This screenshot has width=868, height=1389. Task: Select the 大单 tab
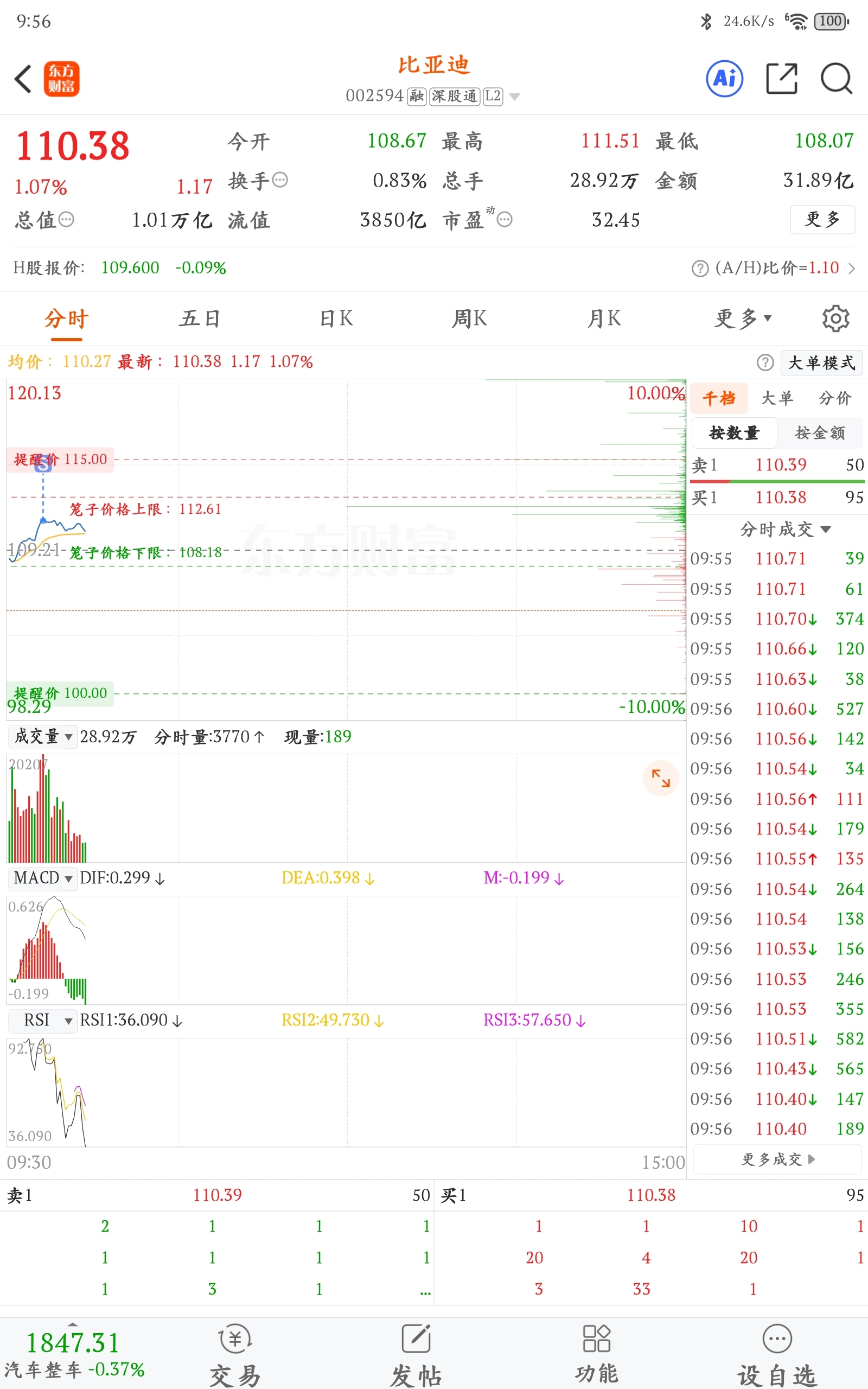tap(777, 398)
